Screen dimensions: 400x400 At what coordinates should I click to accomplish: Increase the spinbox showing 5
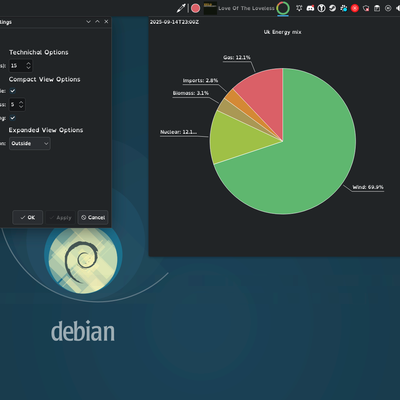(x=21, y=102)
